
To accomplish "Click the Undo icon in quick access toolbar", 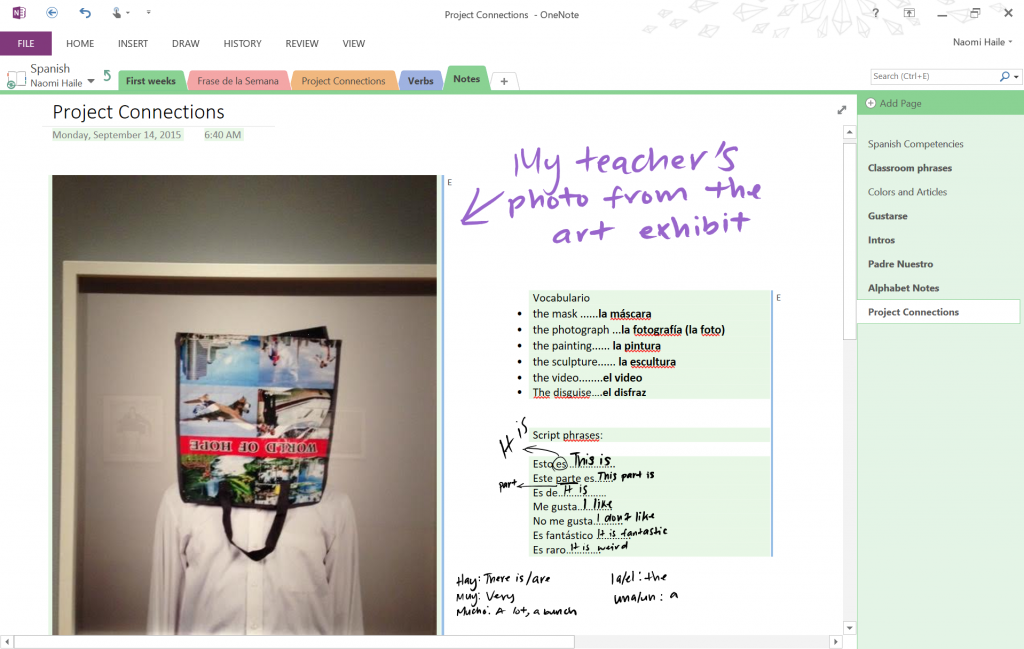I will pyautogui.click(x=85, y=13).
